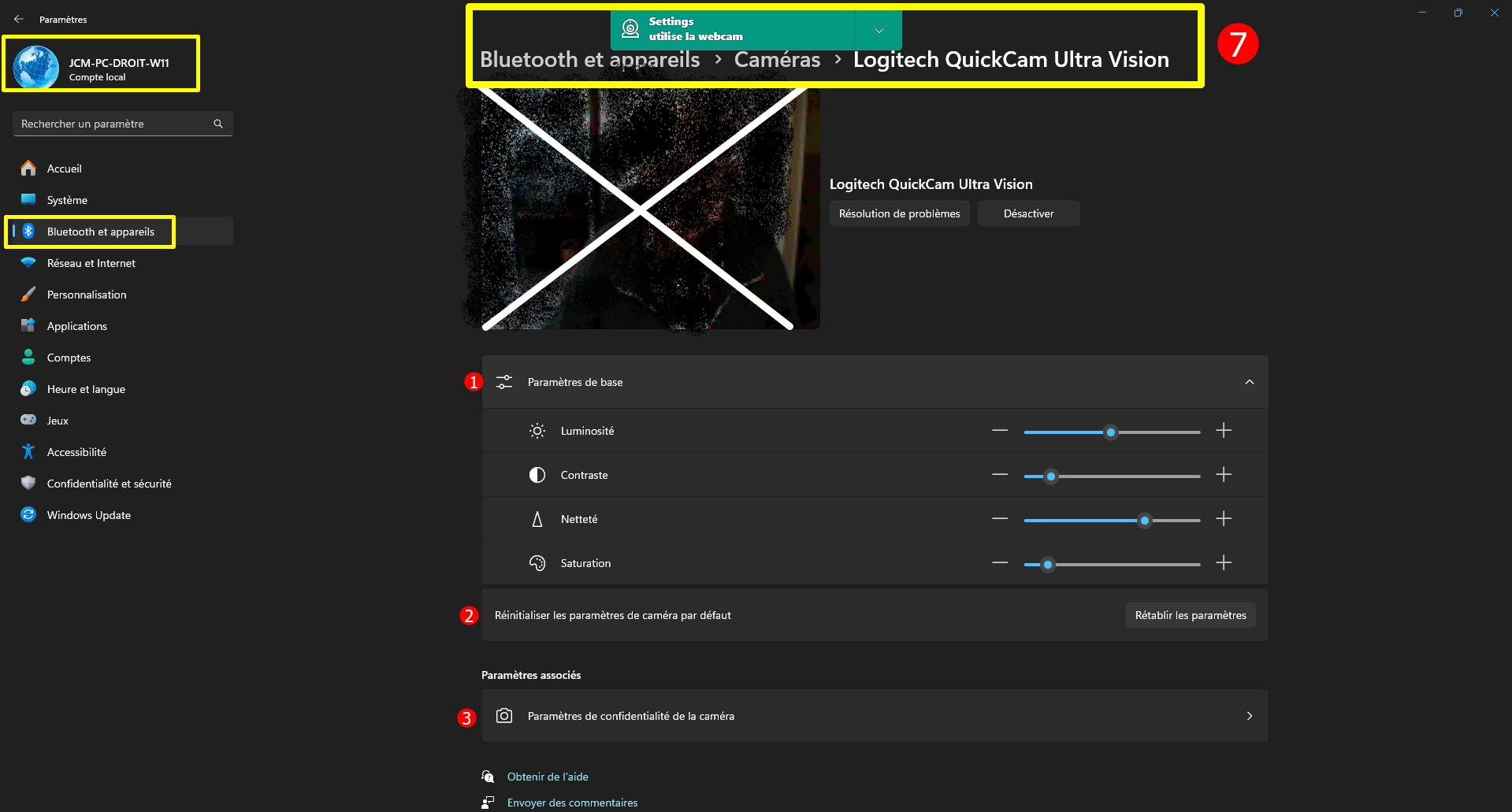The width and height of the screenshot is (1512, 812).
Task: Click the Système monitor icon
Action: pyautogui.click(x=28, y=199)
